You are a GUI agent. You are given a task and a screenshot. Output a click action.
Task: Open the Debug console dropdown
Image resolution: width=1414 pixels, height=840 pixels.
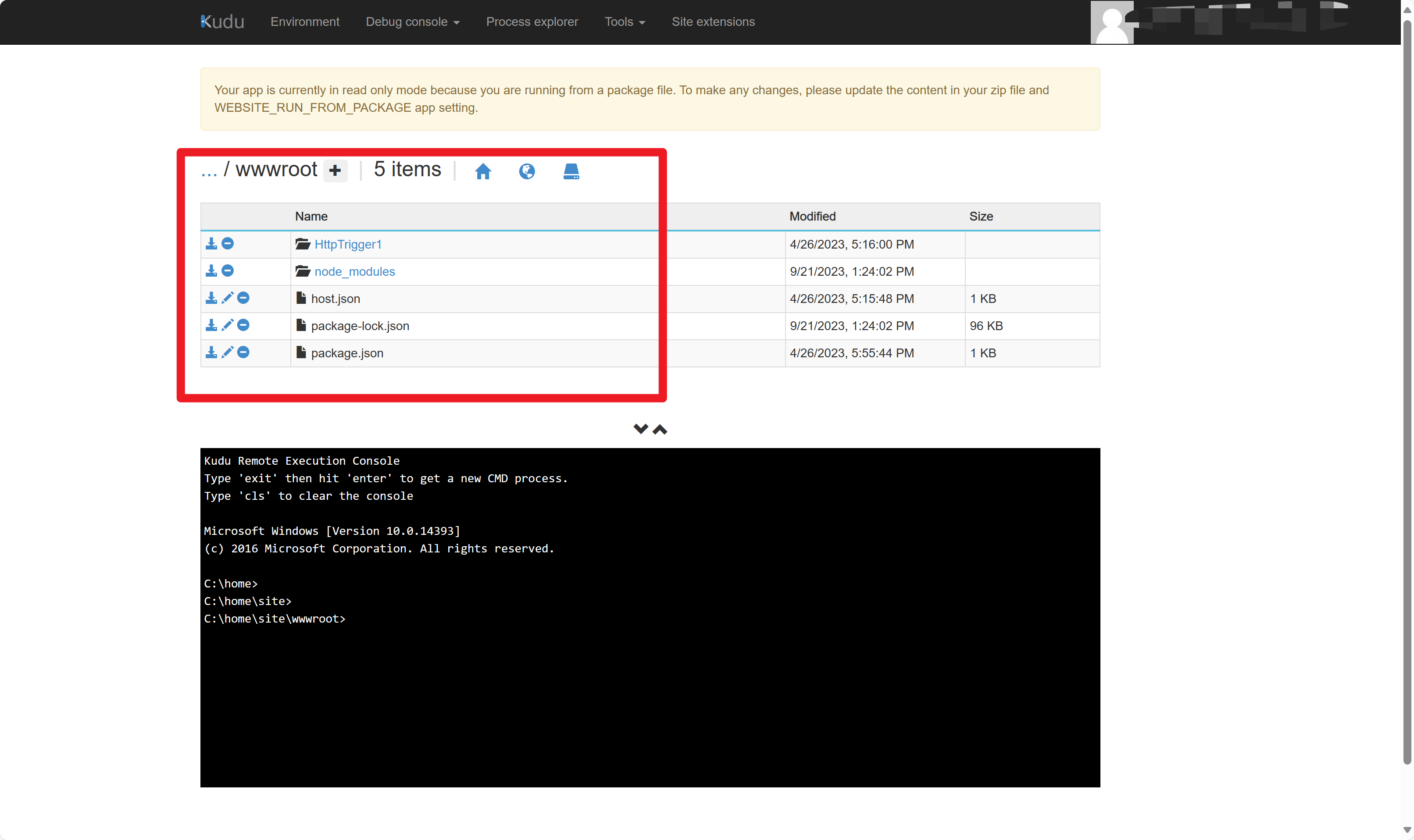pos(412,21)
